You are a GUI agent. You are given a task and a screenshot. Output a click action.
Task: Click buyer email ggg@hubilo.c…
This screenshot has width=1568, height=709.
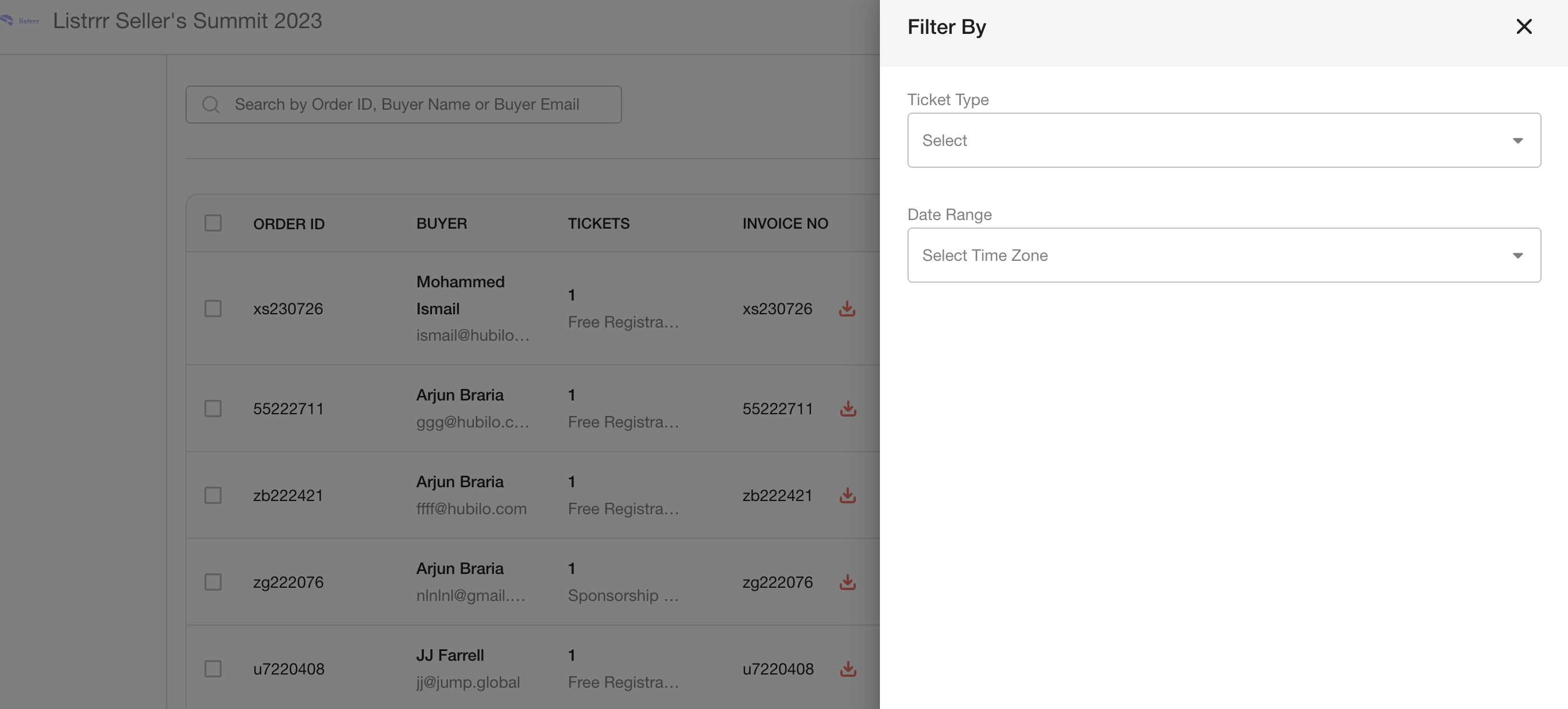[x=473, y=422]
